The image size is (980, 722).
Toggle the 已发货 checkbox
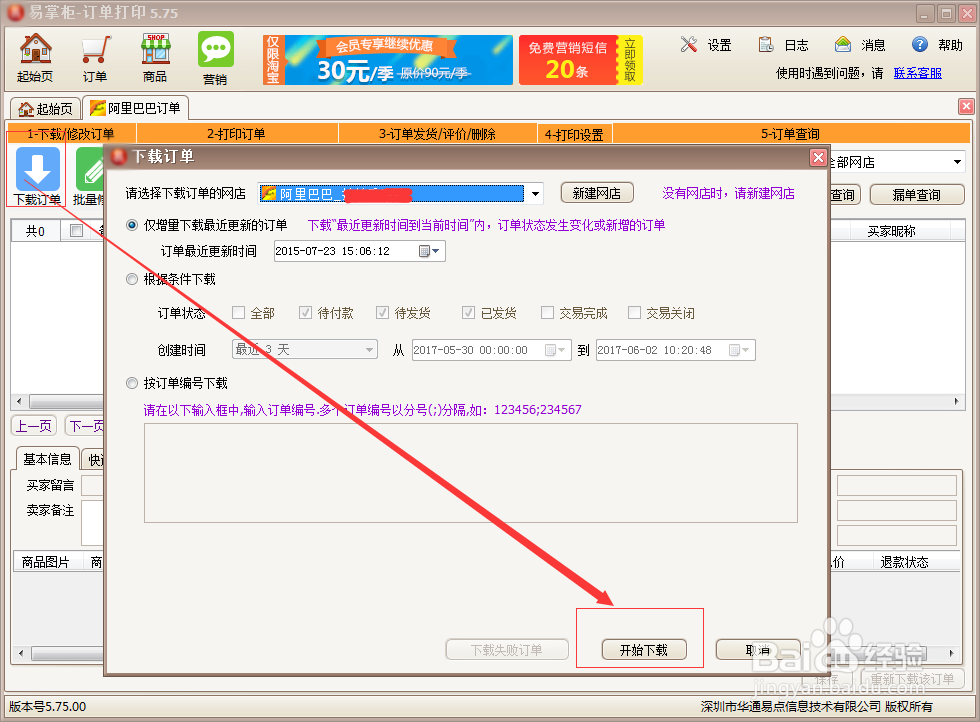click(x=468, y=313)
